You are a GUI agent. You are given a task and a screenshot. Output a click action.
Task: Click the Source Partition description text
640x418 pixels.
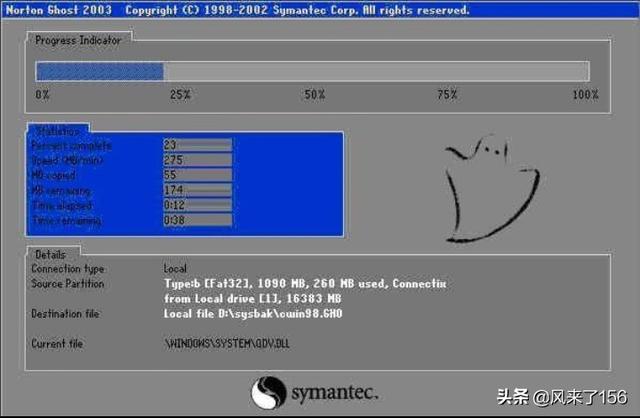[x=305, y=291]
